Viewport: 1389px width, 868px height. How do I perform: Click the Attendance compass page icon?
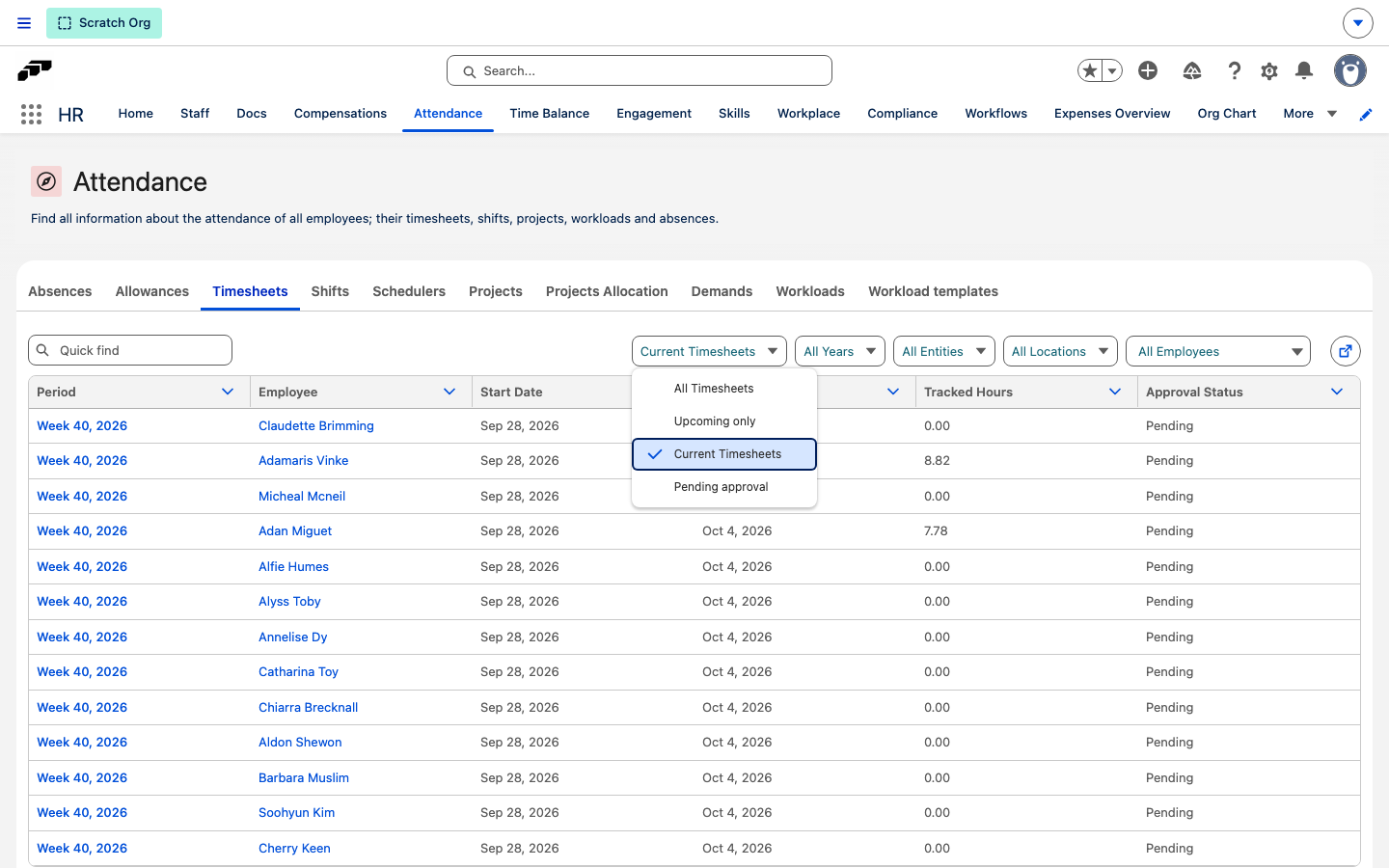coord(46,181)
